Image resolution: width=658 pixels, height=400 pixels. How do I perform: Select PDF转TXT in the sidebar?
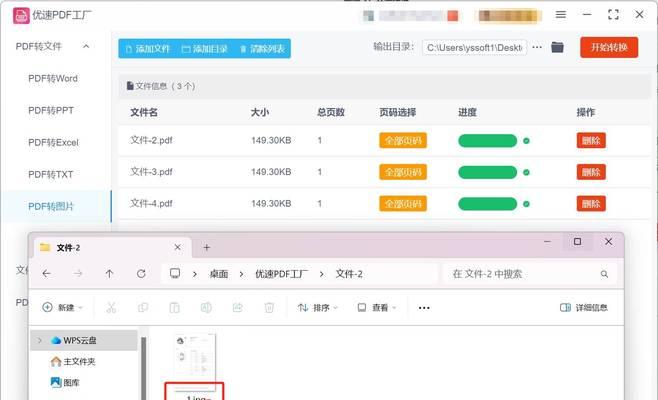(x=51, y=174)
